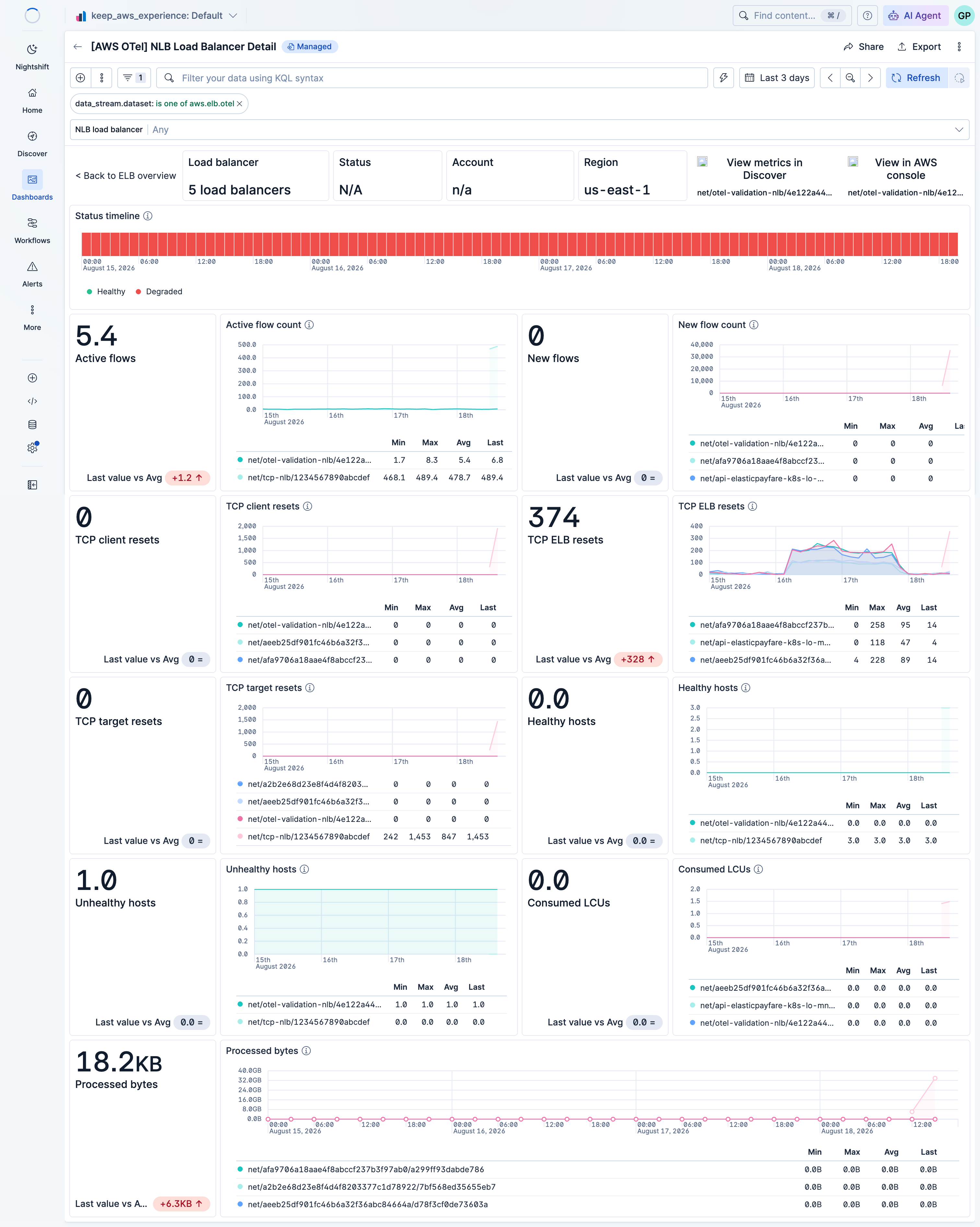Step time range backward
The height and width of the screenshot is (1227, 980).
tap(830, 78)
